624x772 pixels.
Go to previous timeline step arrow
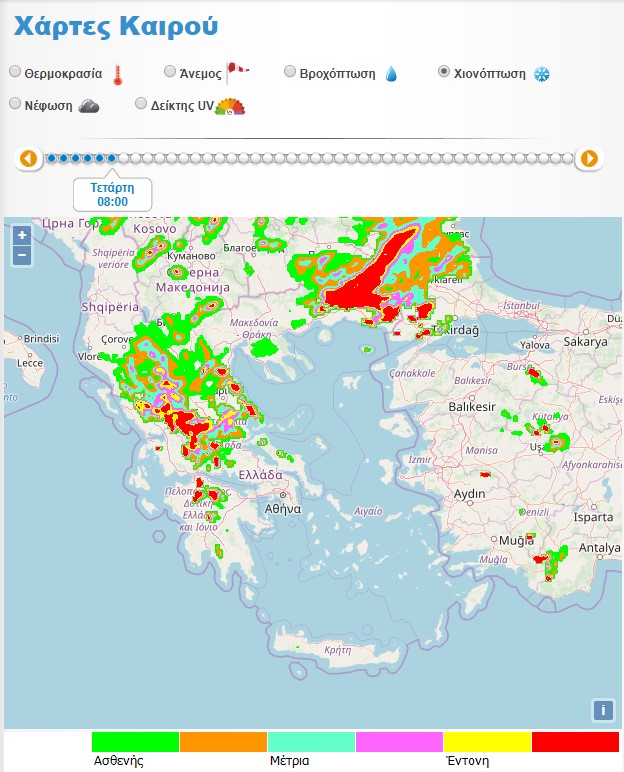pyautogui.click(x=29, y=159)
